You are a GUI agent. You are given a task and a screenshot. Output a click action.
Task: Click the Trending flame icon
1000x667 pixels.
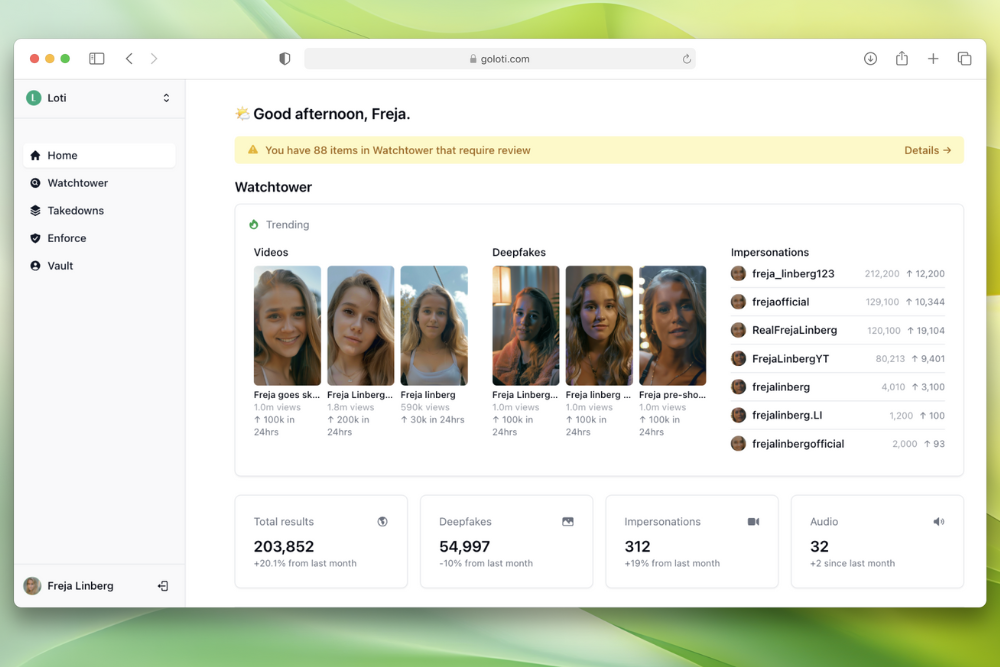coord(252,224)
